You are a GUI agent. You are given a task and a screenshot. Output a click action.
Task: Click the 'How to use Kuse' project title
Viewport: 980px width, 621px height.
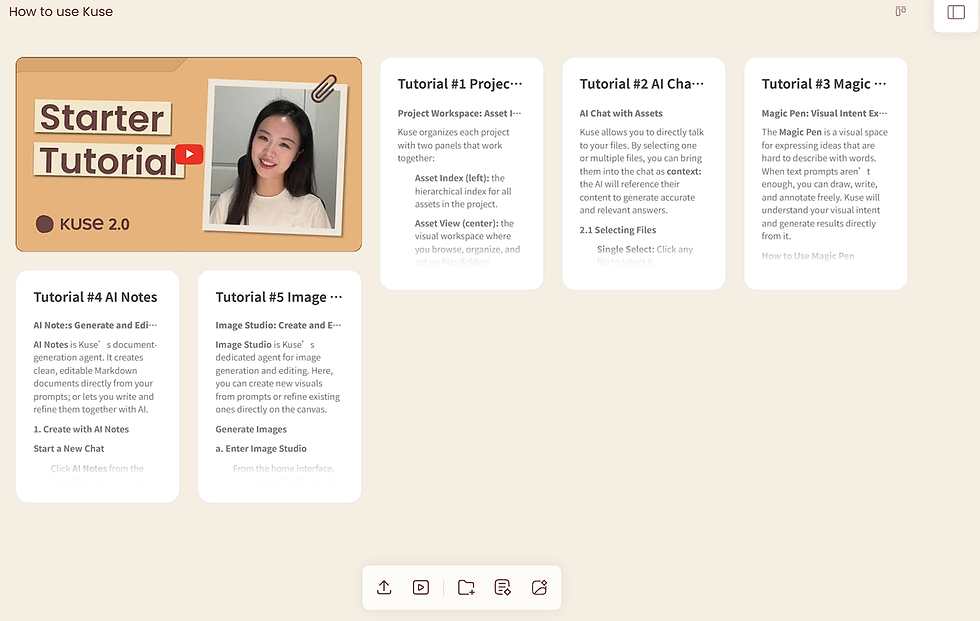coord(61,12)
